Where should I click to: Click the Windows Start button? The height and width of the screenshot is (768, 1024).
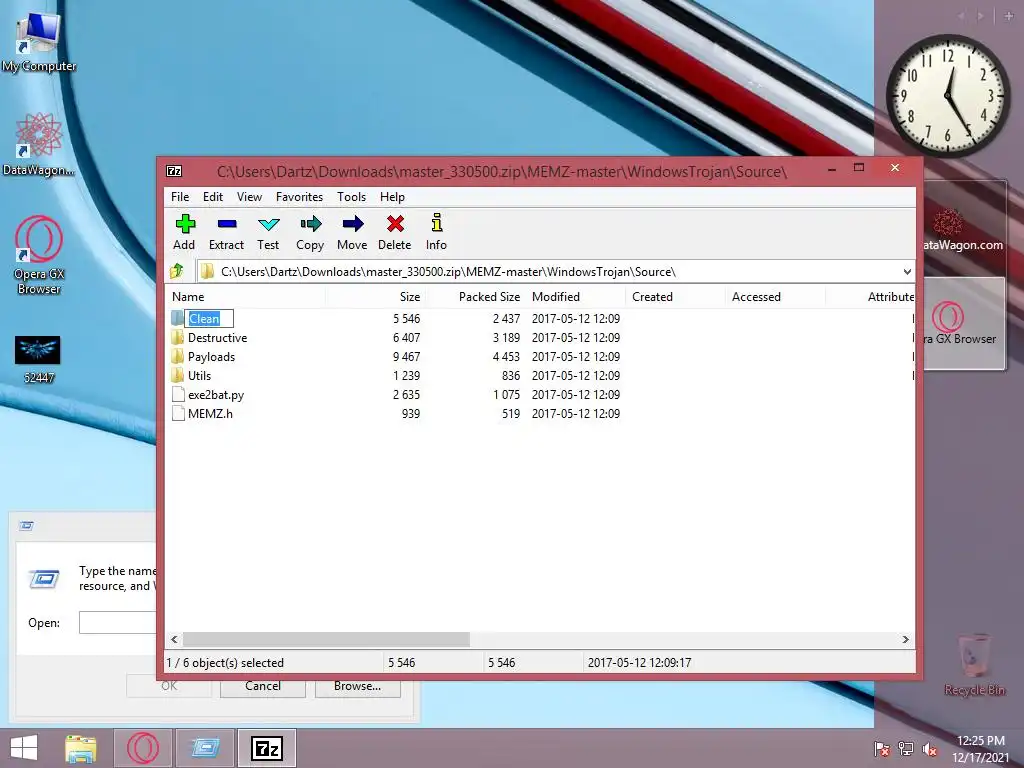pos(24,748)
